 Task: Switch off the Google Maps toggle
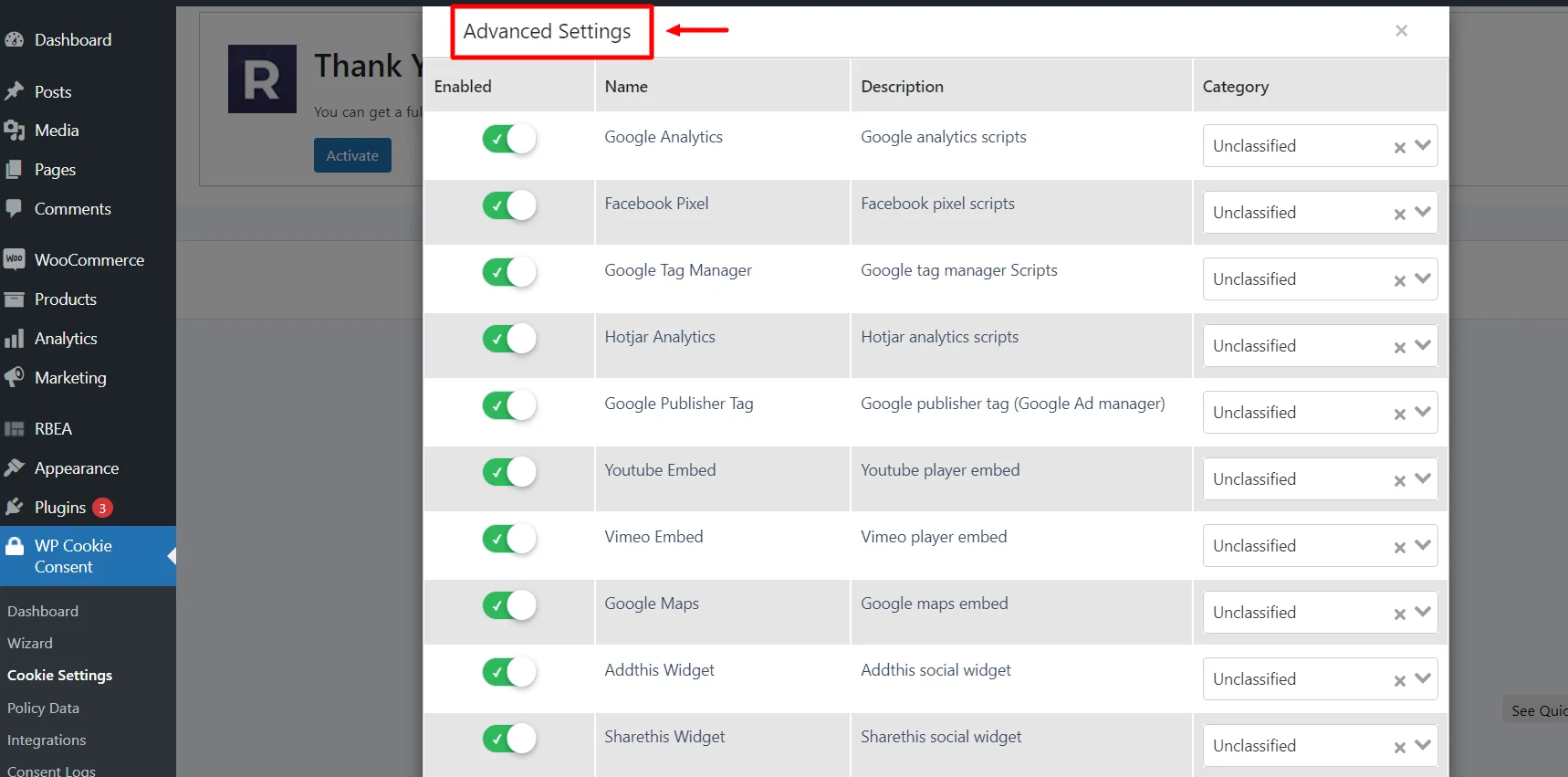pyautogui.click(x=509, y=605)
